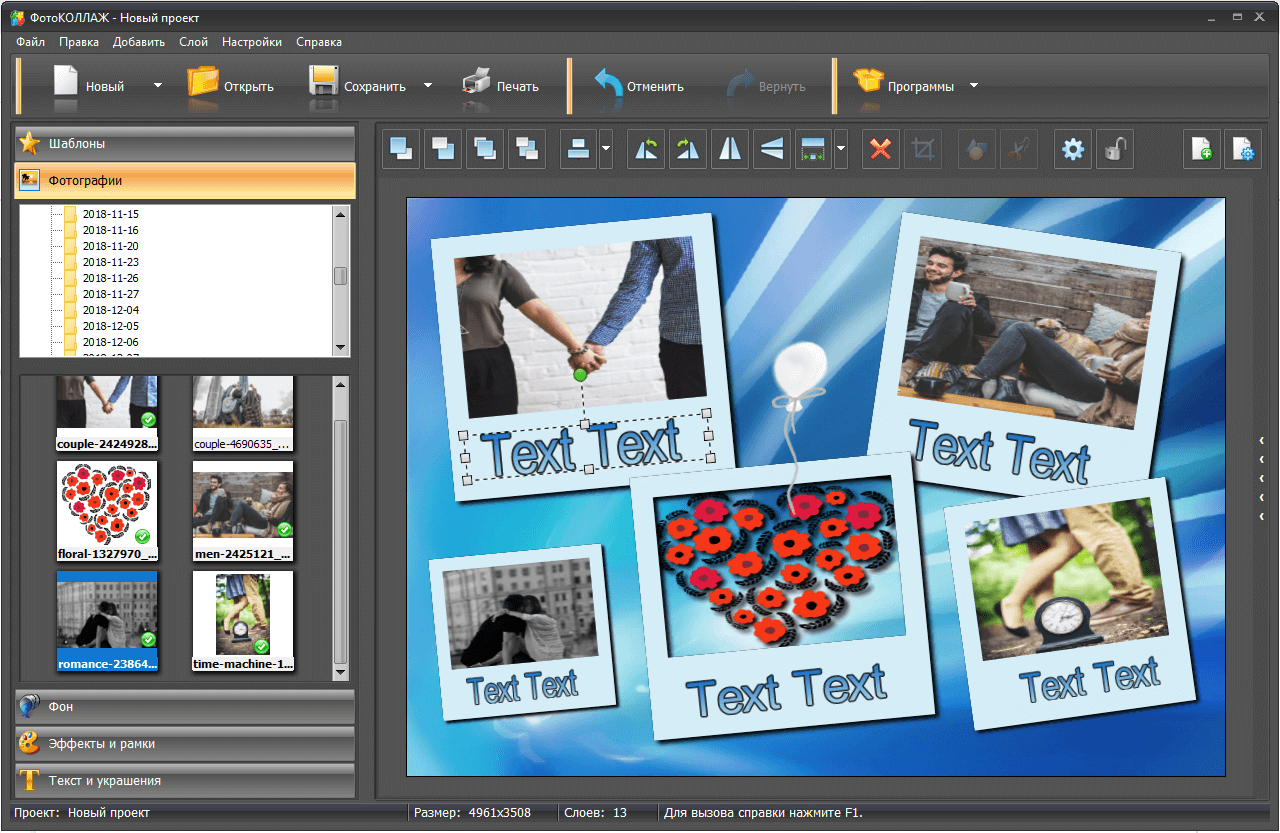Open the alignment tool dropdown arrow

pos(606,150)
